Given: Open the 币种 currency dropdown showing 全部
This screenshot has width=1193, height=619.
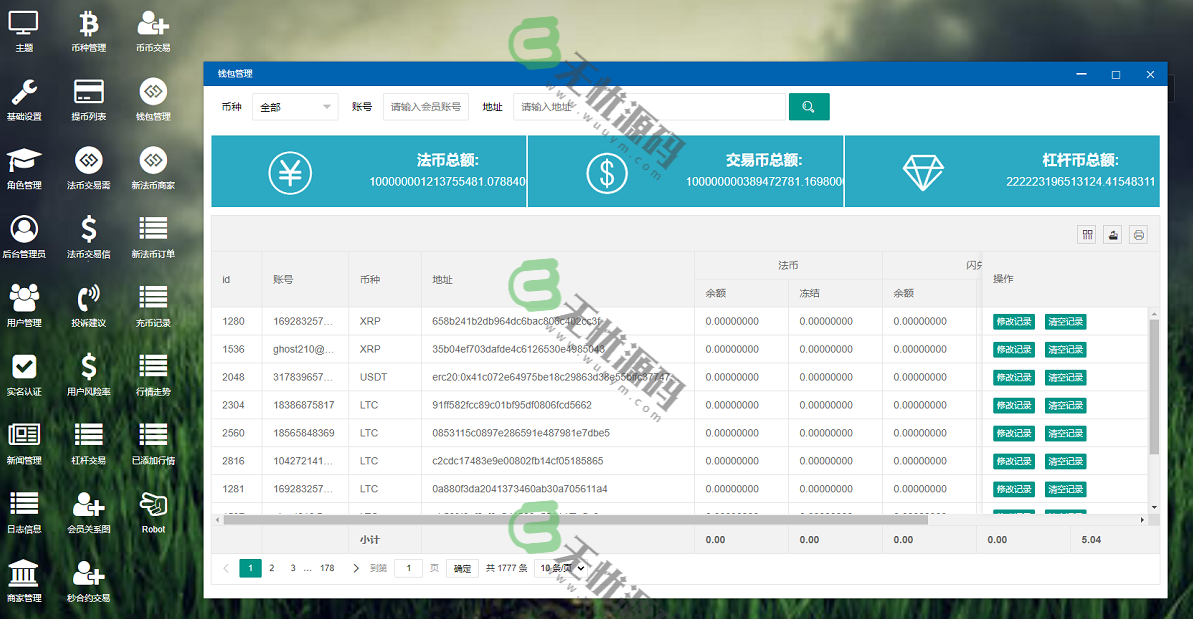Looking at the screenshot, I should click(294, 106).
